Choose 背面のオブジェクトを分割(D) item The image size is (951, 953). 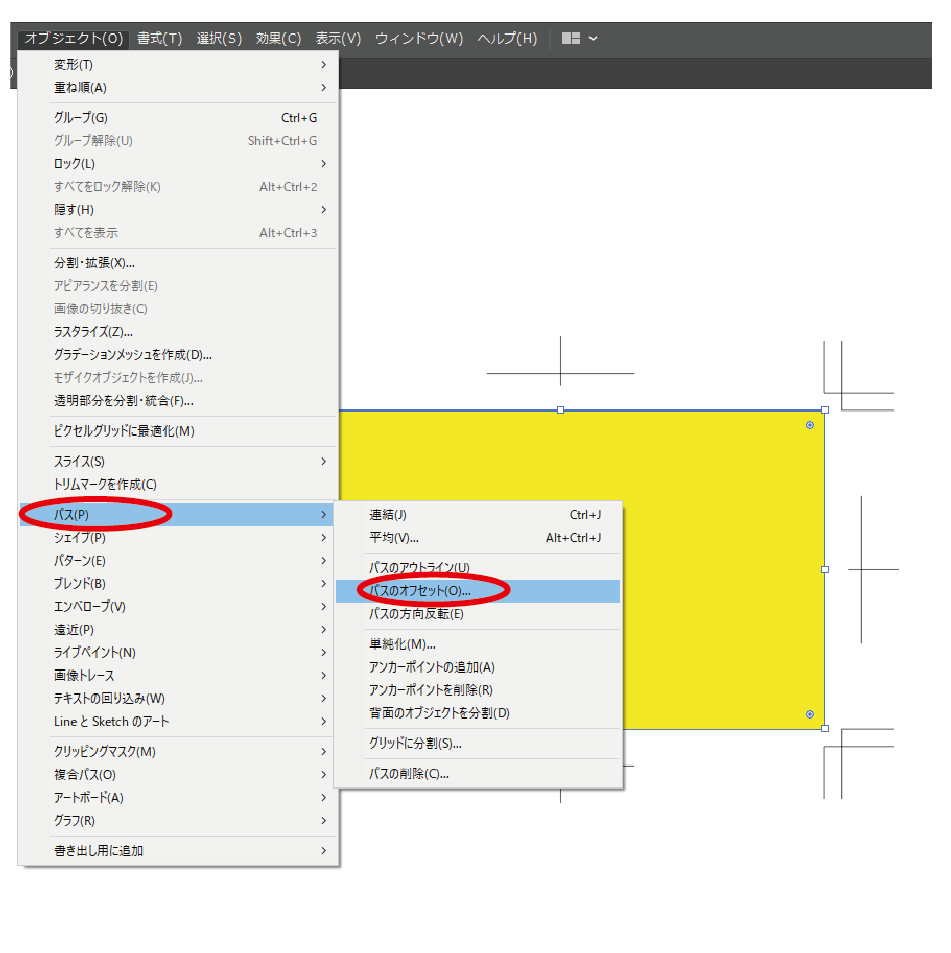478,714
